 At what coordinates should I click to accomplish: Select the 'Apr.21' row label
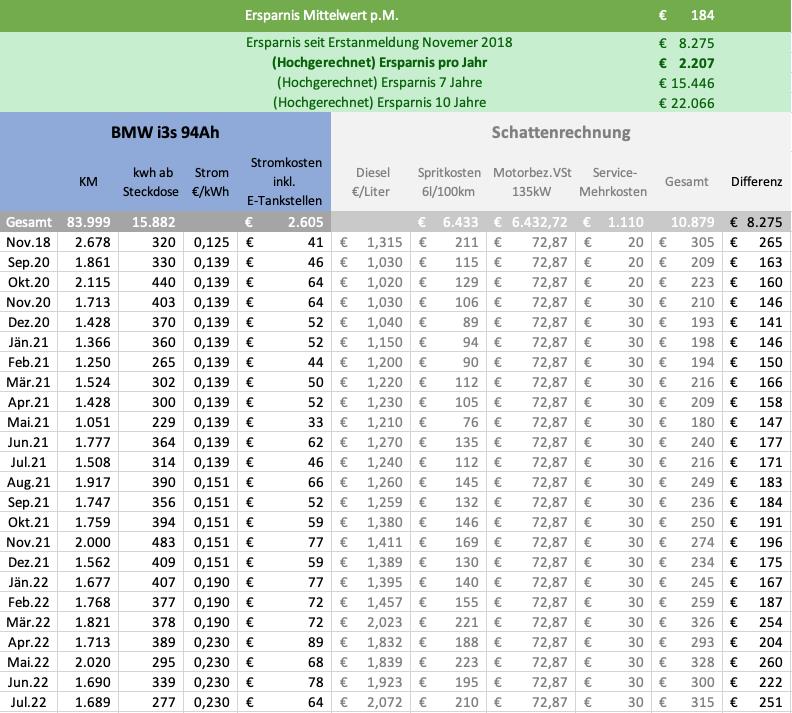tap(29, 402)
